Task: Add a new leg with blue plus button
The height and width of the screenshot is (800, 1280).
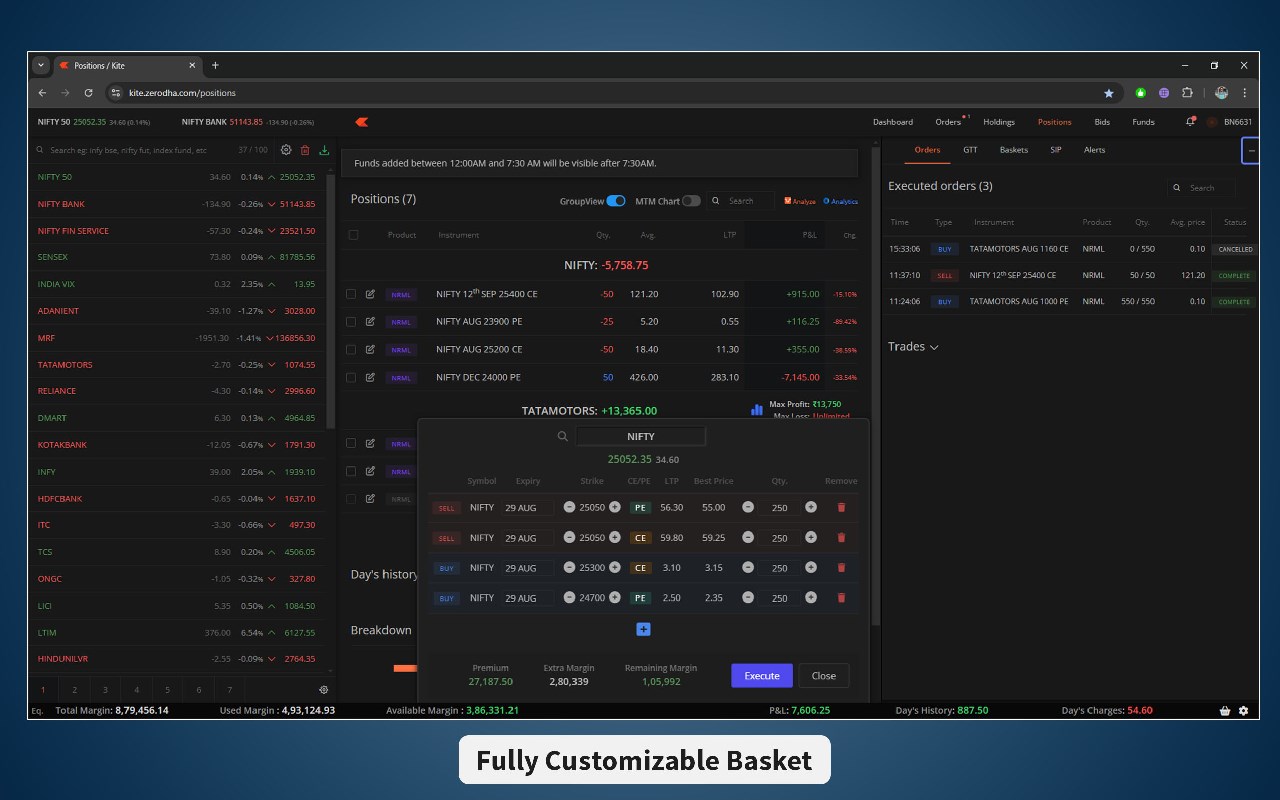Action: pos(643,629)
